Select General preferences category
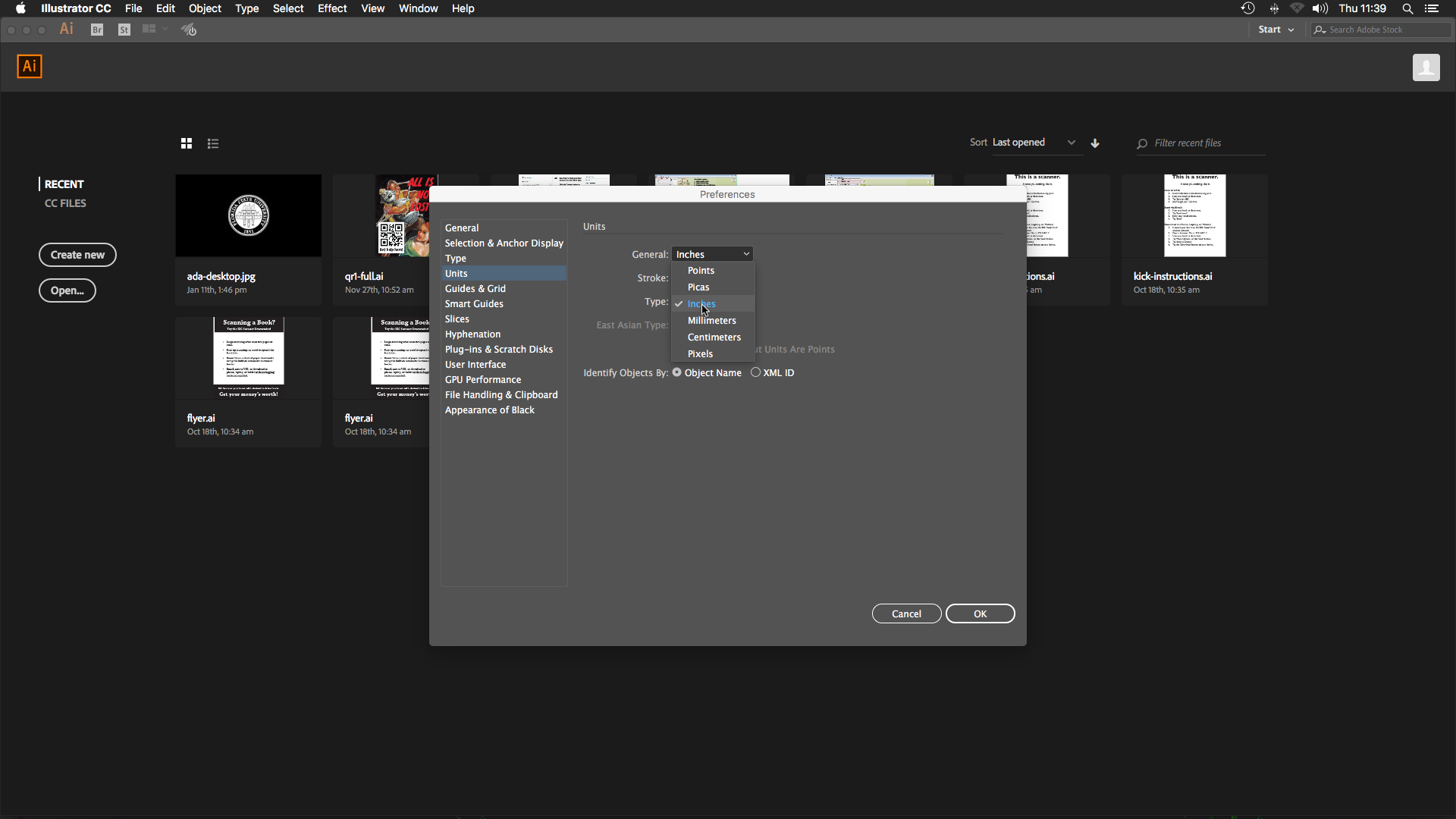This screenshot has height=819, width=1456. (504, 227)
